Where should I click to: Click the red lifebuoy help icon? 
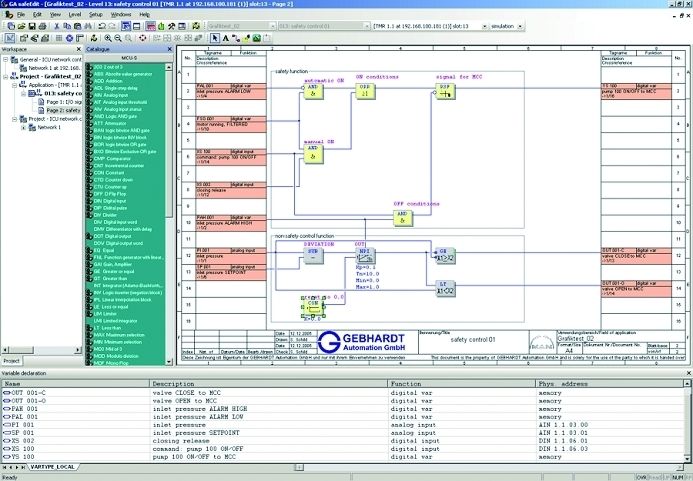[142, 38]
